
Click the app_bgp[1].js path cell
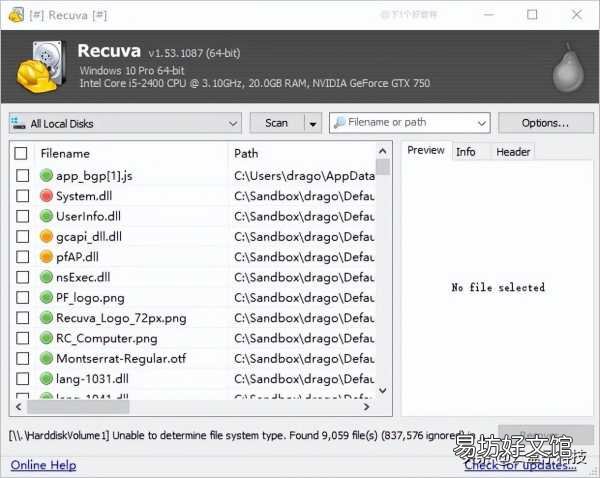[x=304, y=176]
